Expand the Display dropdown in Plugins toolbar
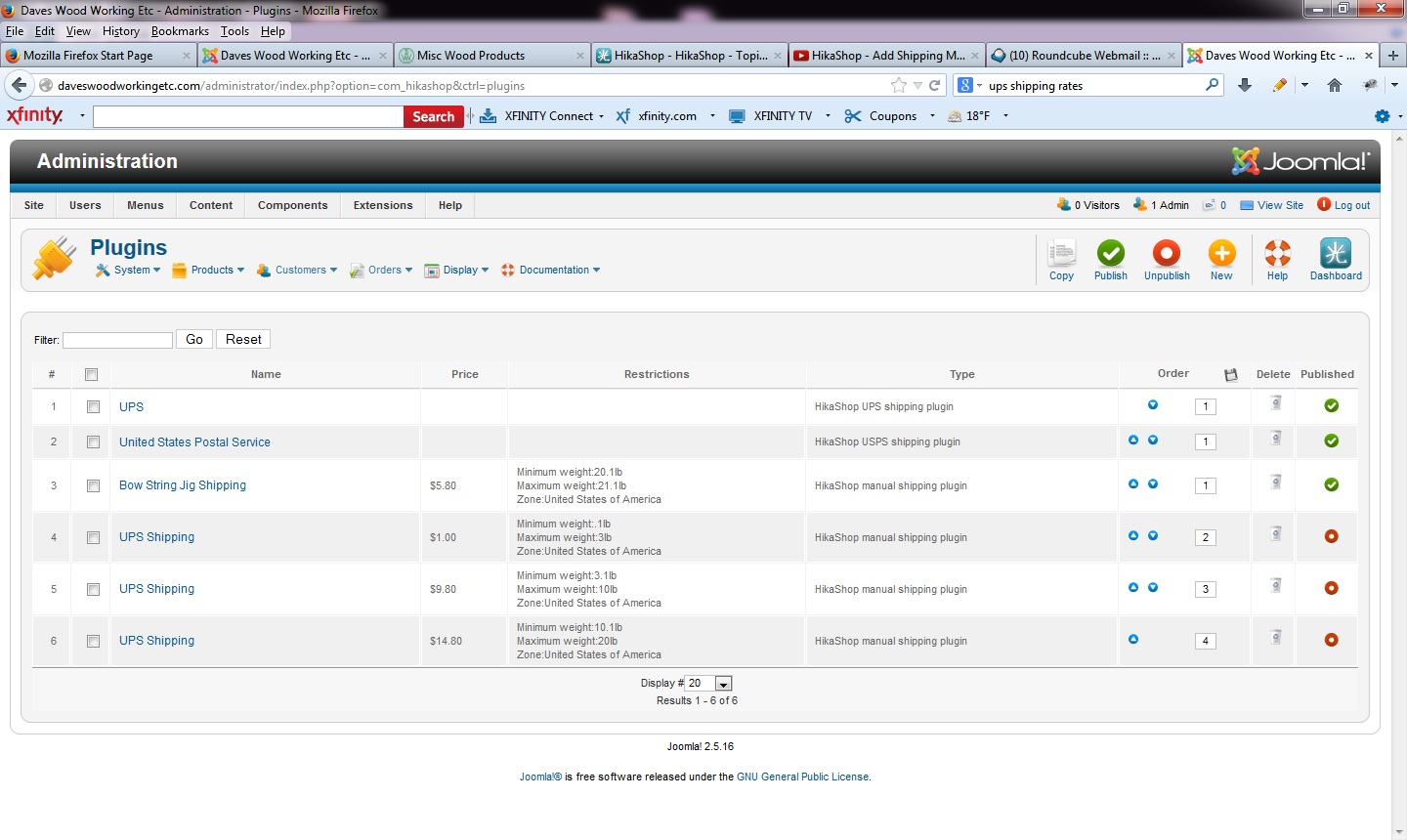Viewport: 1407px width, 840px height. click(456, 271)
